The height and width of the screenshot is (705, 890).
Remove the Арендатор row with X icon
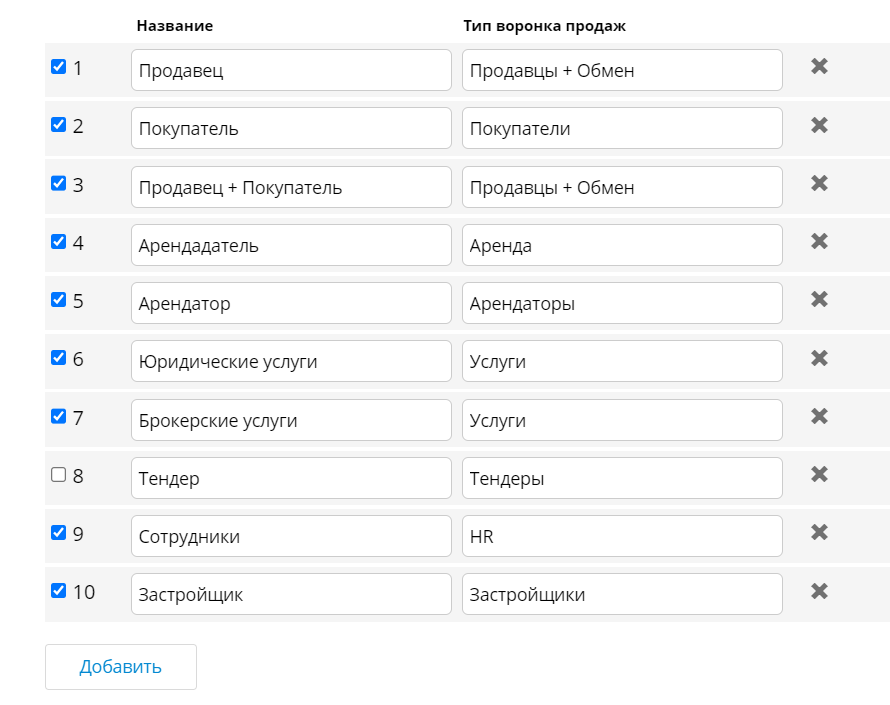tap(819, 299)
